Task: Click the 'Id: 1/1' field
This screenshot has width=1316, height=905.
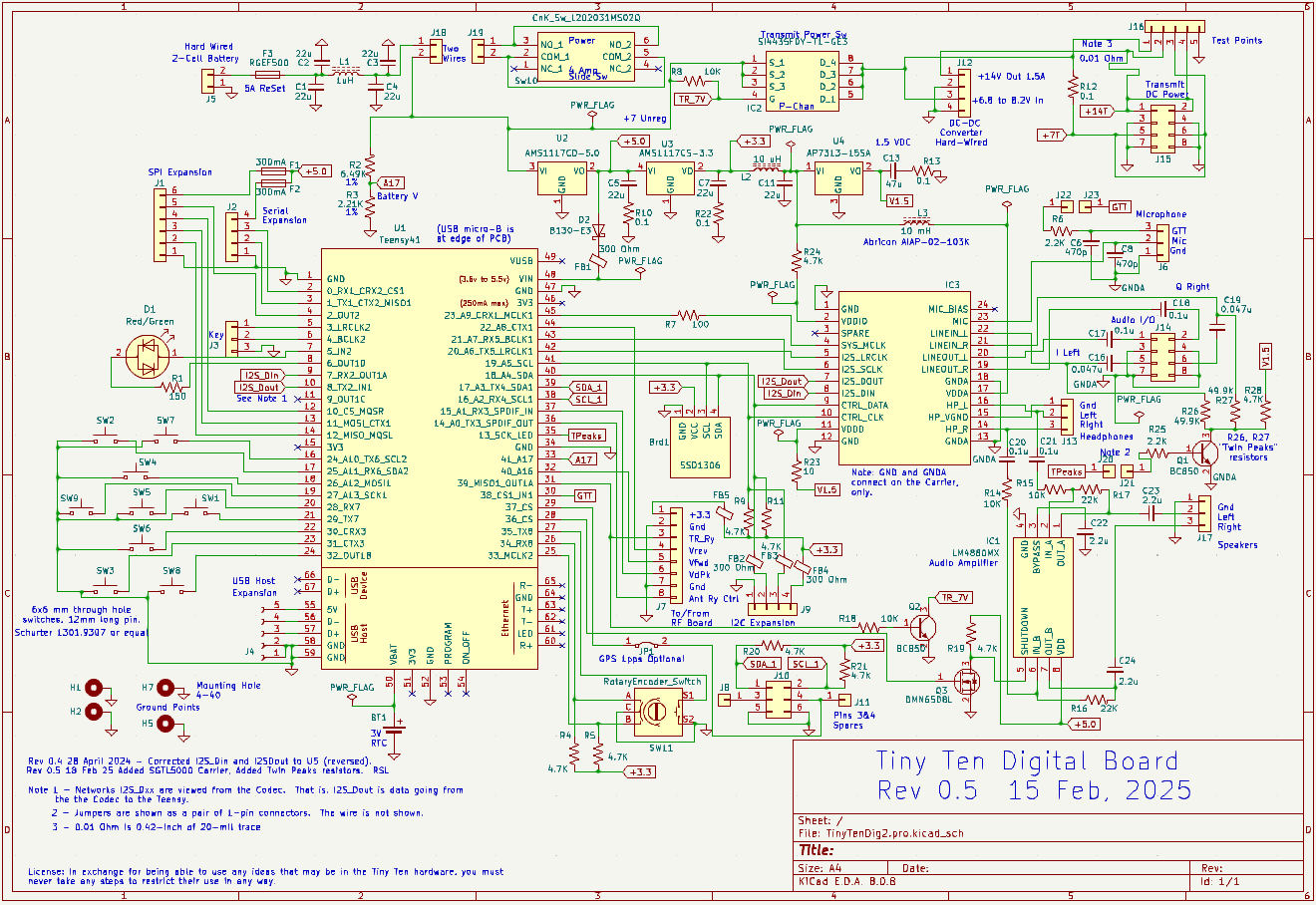Action: 1221,881
